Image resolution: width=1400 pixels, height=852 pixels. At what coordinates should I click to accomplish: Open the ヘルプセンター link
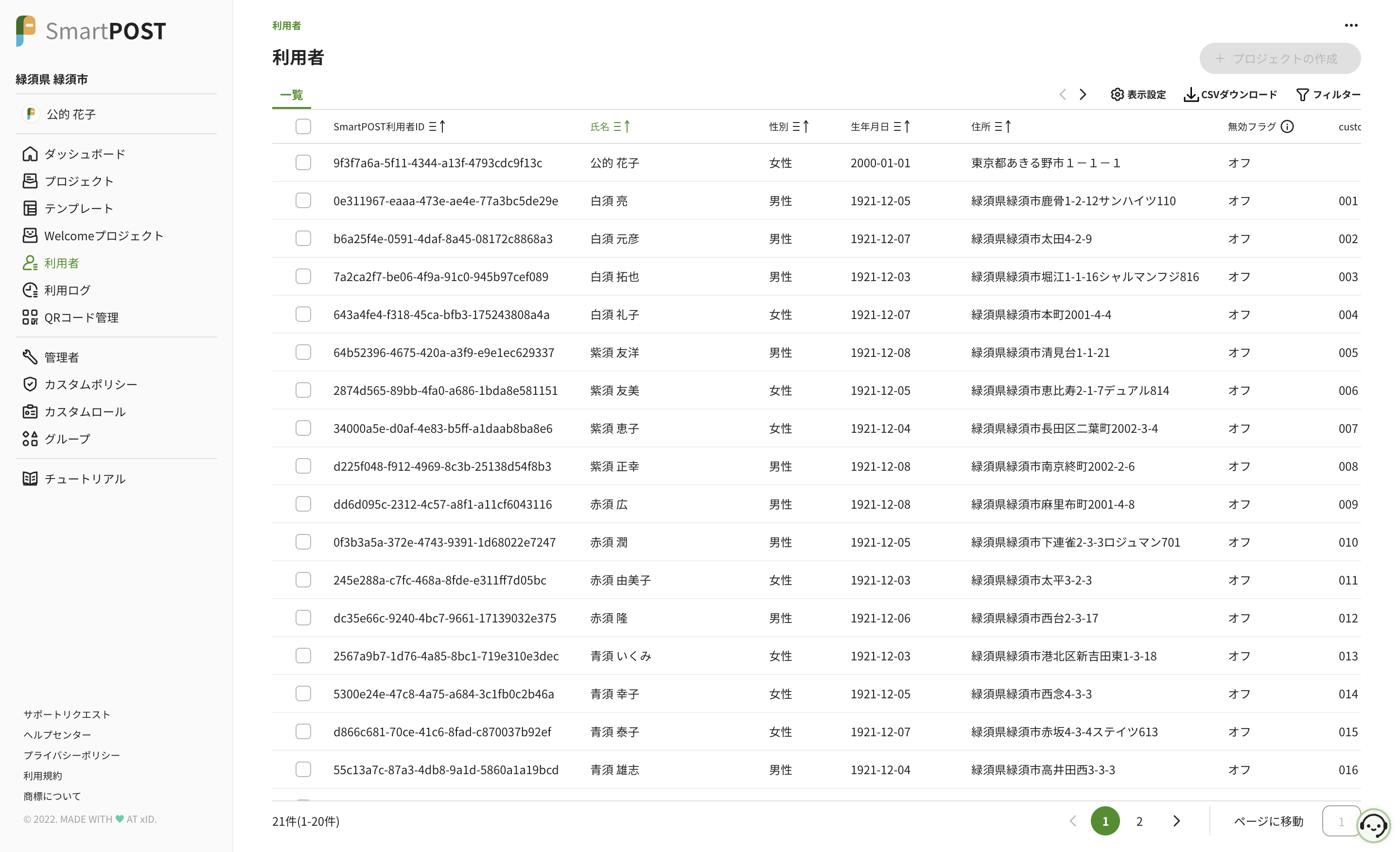(x=57, y=735)
